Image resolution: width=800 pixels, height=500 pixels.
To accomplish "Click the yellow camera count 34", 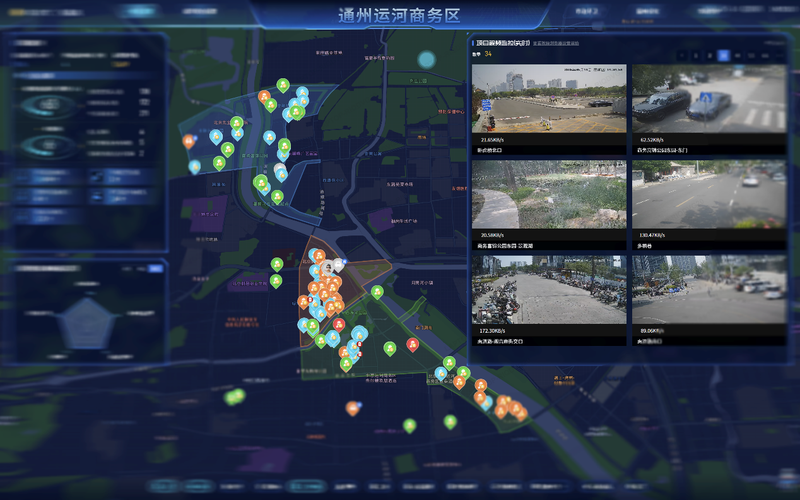I will pyautogui.click(x=488, y=54).
